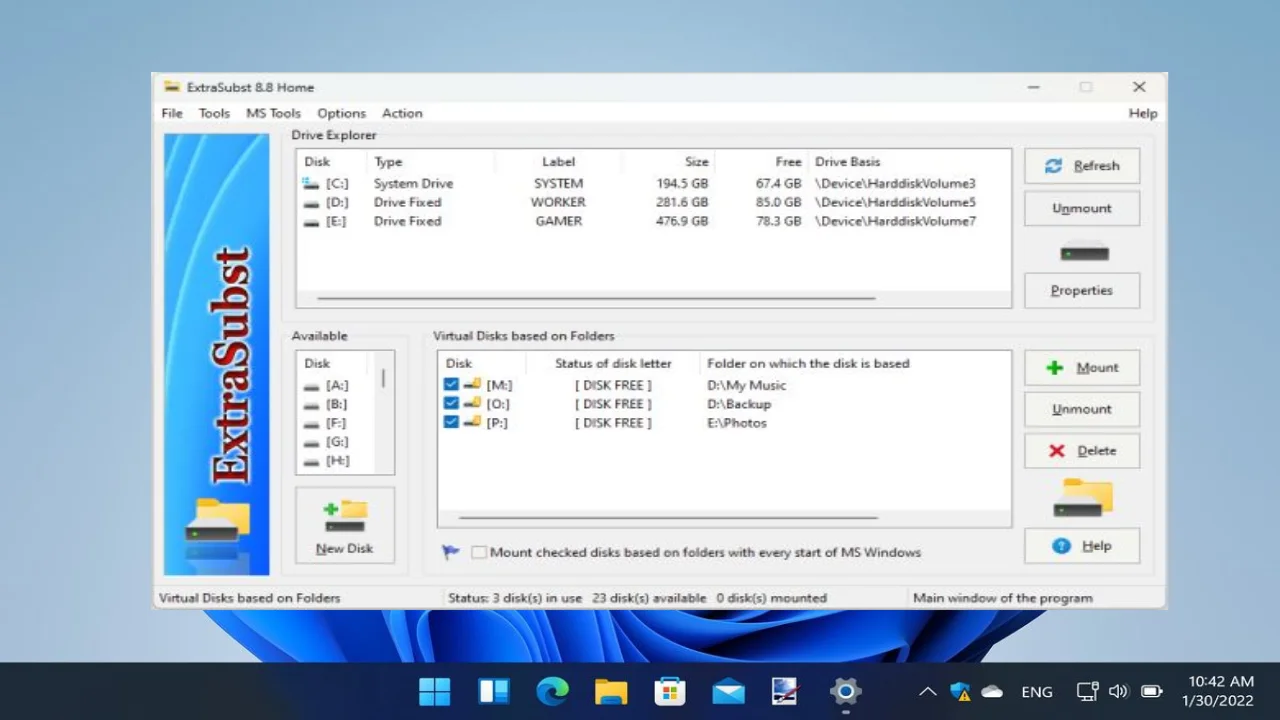The height and width of the screenshot is (720, 1280).
Task: Select the C: system drive icon
Action: [x=311, y=183]
